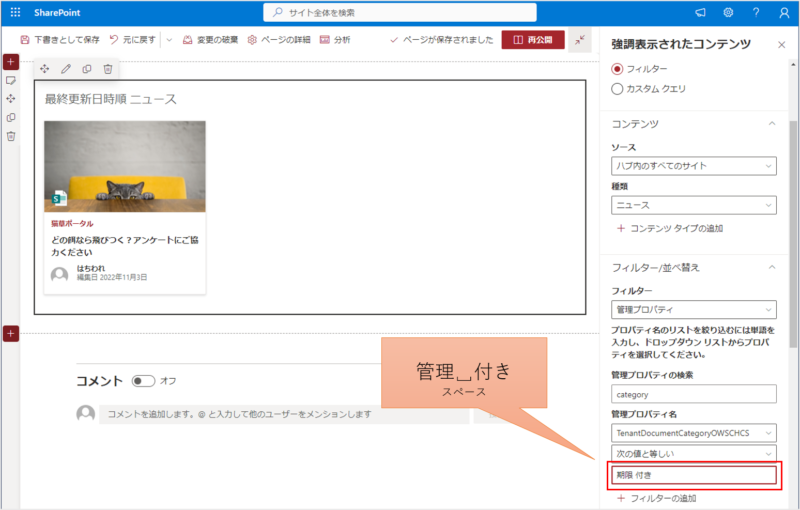Click the settings gear icon in header

click(728, 12)
